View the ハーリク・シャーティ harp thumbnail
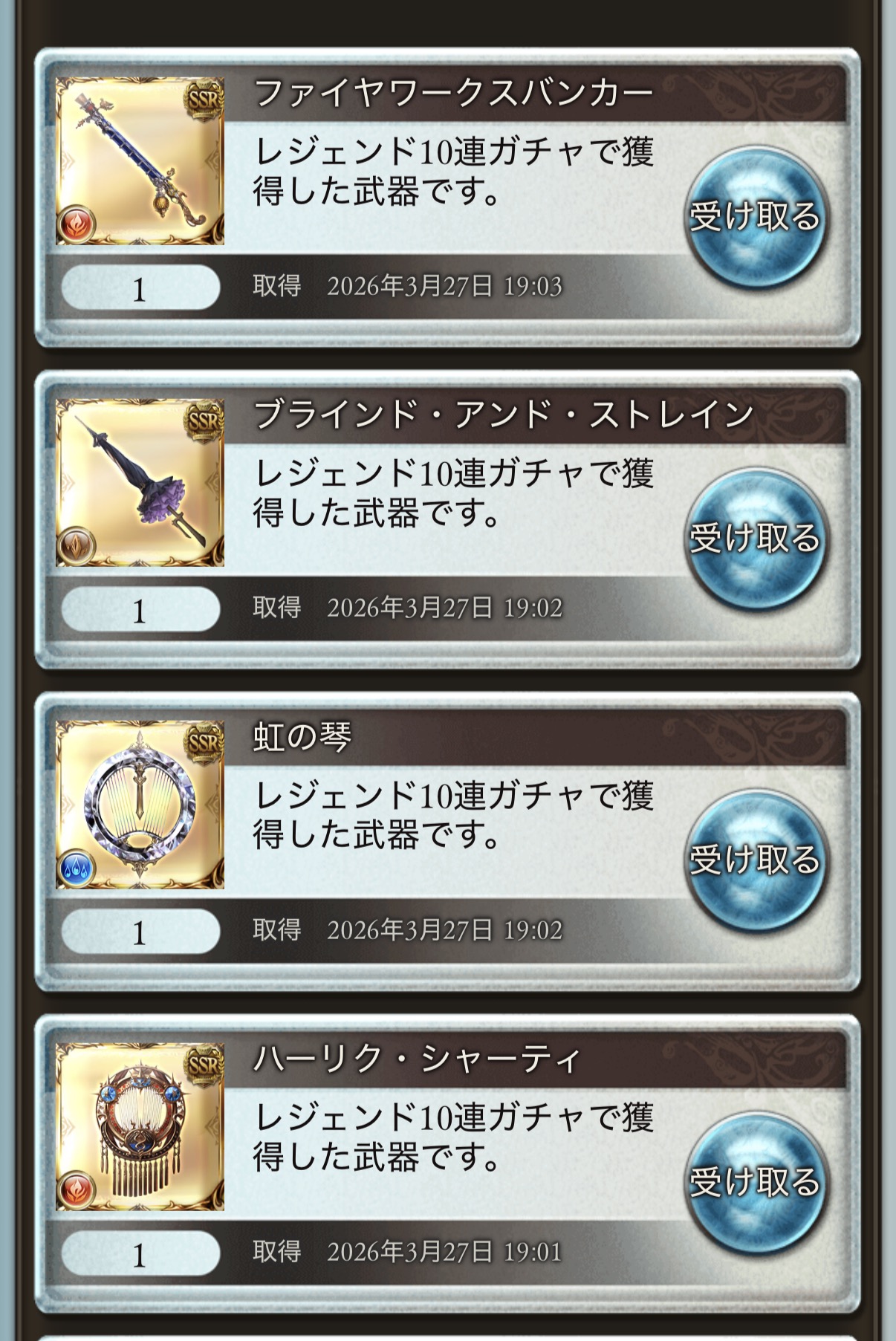This screenshot has width=896, height=1341. (x=140, y=1126)
